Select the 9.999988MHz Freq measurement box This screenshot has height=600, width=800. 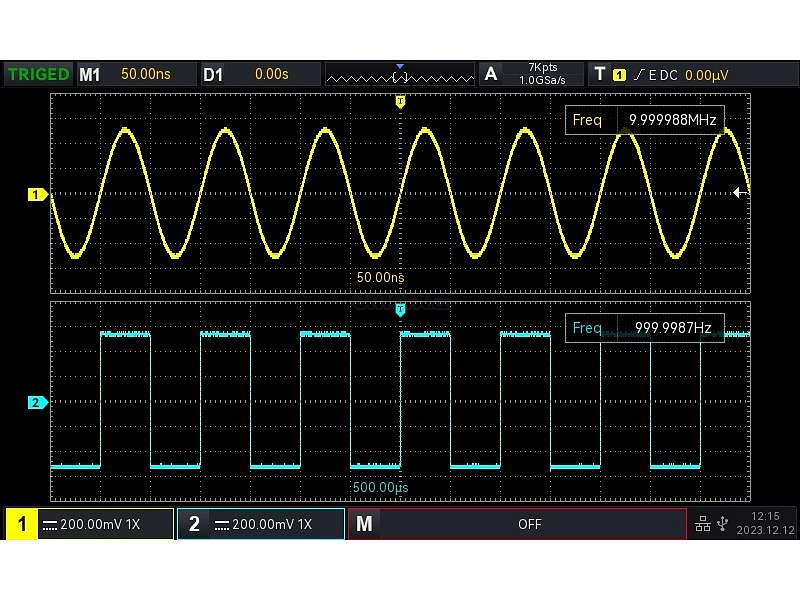[x=644, y=120]
